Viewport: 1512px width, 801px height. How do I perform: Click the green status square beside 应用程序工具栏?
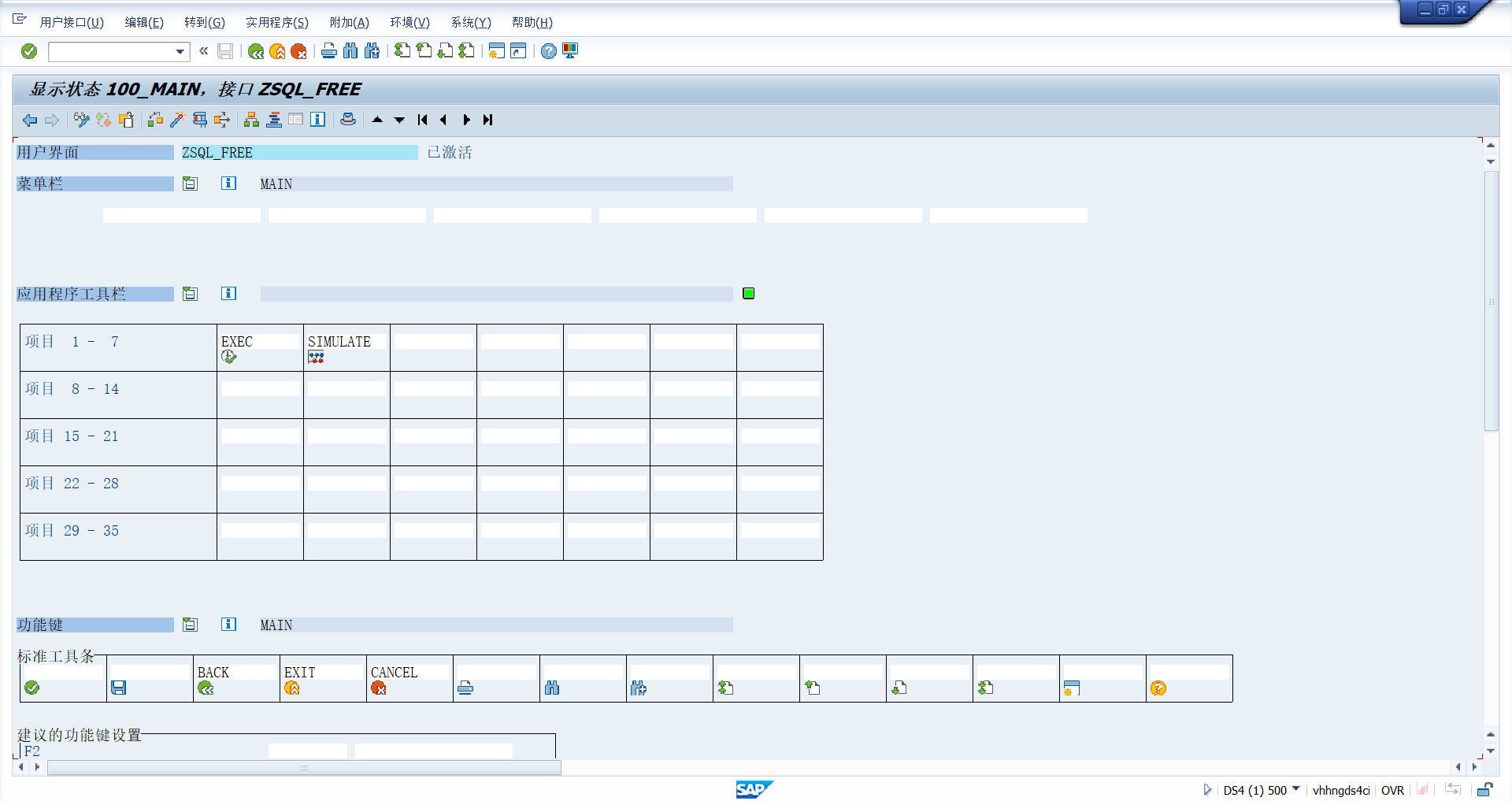point(749,294)
